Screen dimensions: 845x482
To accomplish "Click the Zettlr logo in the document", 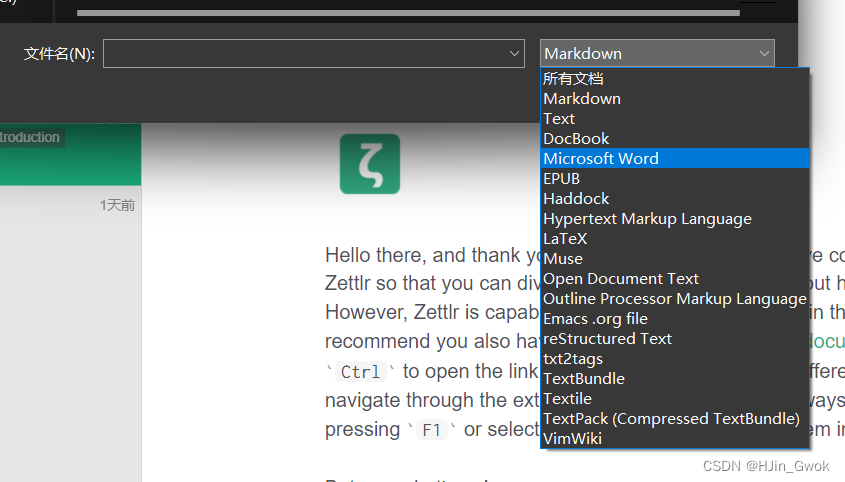I will click(370, 164).
